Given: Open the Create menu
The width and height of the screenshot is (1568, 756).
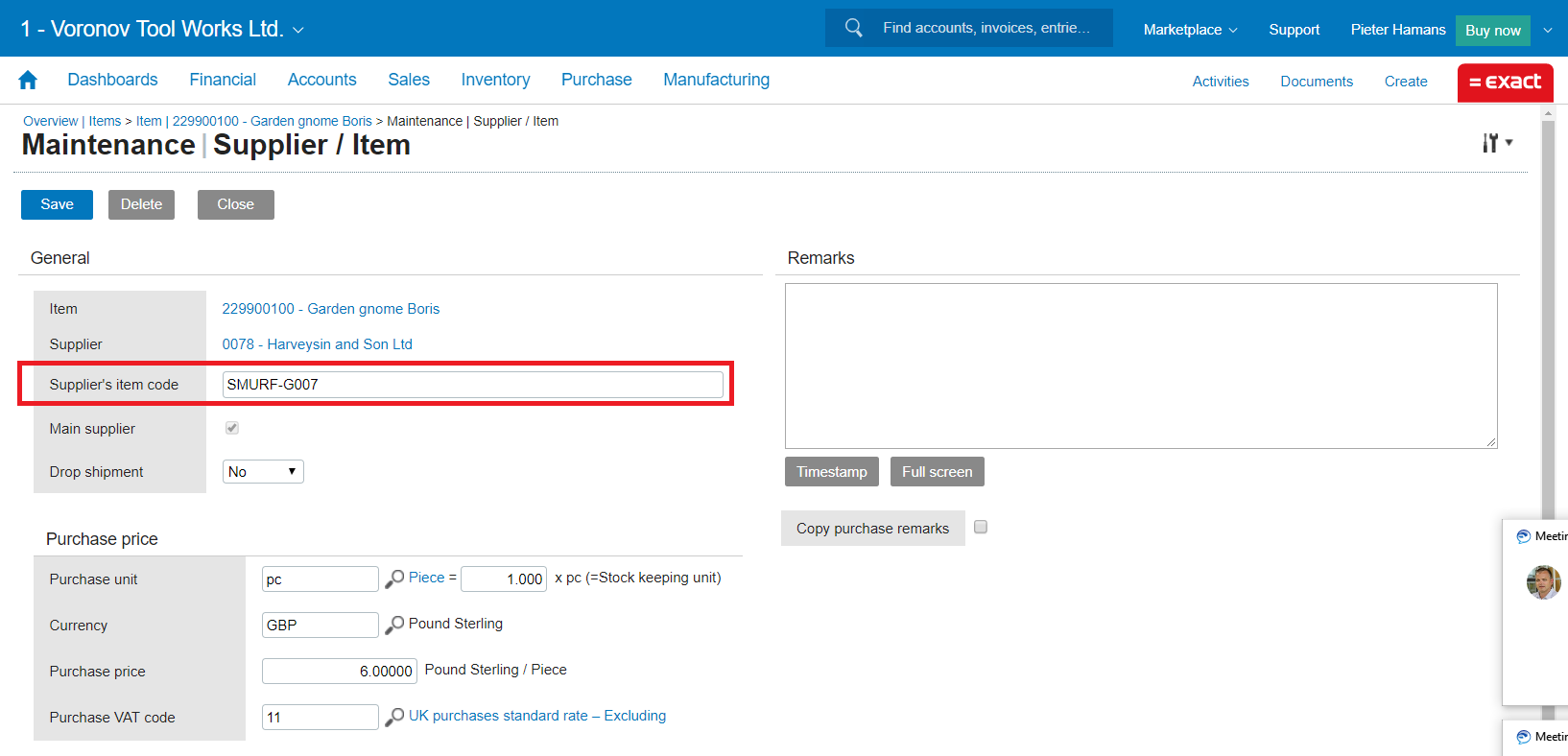Looking at the screenshot, I should pos(1406,82).
